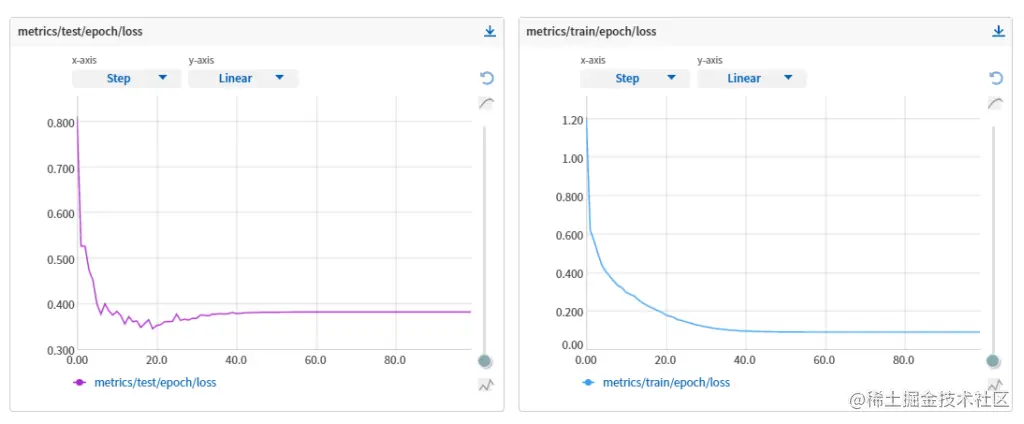Open x-axis Step dropdown on train loss chart

635,78
